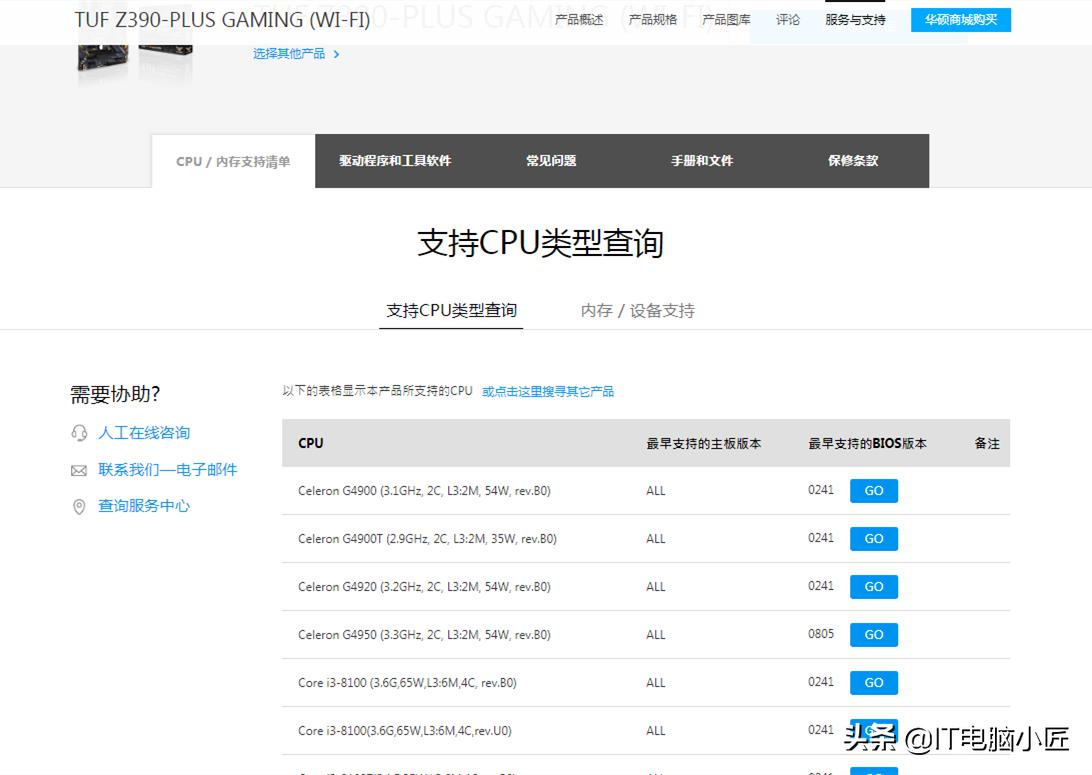Viewport: 1092px width, 775px height.
Task: Click GO next to Core i3-8100 rev.B0
Action: tap(873, 682)
